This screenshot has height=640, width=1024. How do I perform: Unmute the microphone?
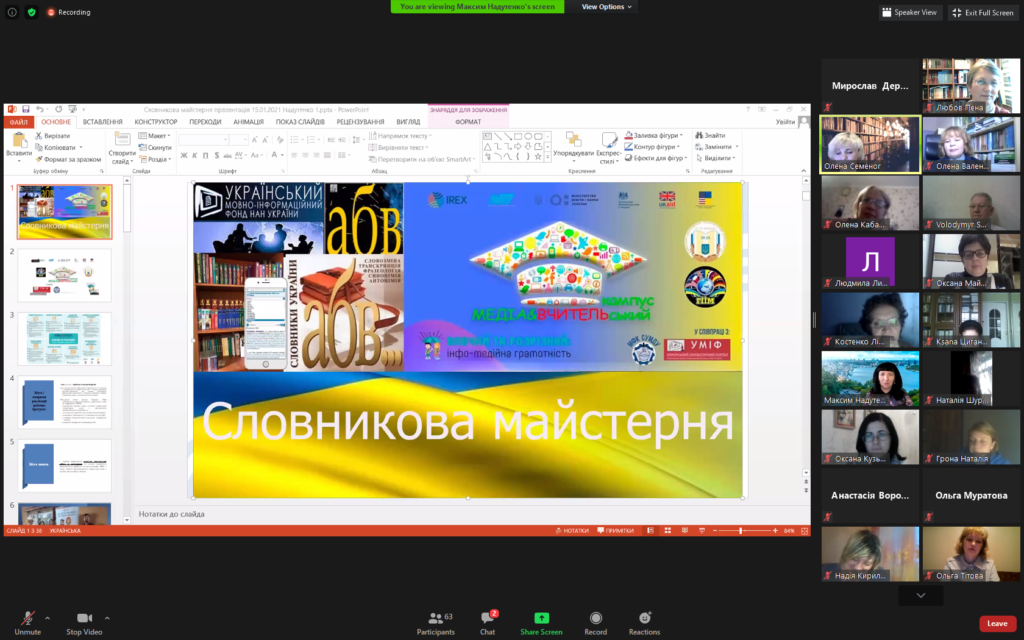click(x=27, y=619)
